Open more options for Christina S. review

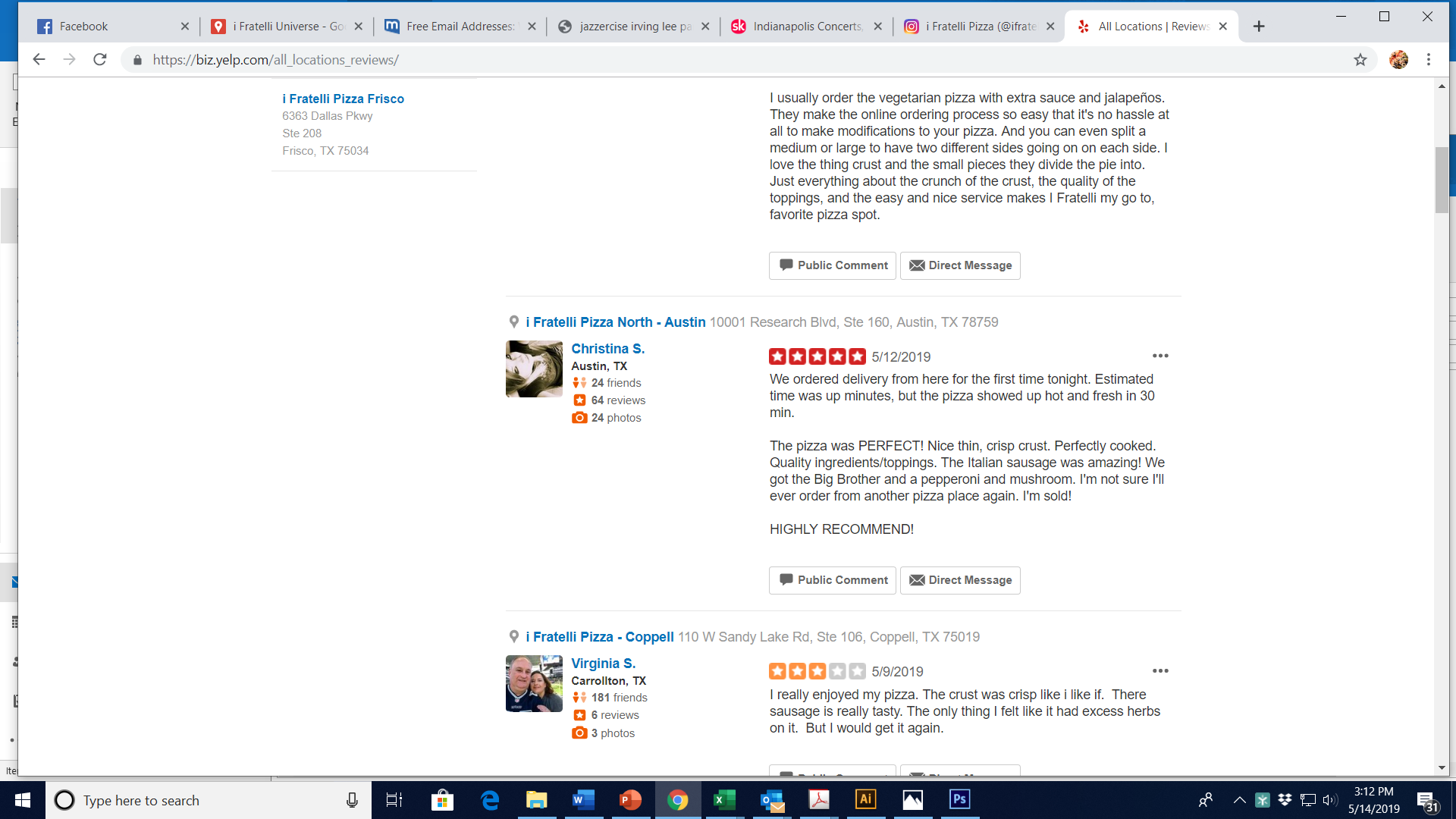pyautogui.click(x=1160, y=356)
